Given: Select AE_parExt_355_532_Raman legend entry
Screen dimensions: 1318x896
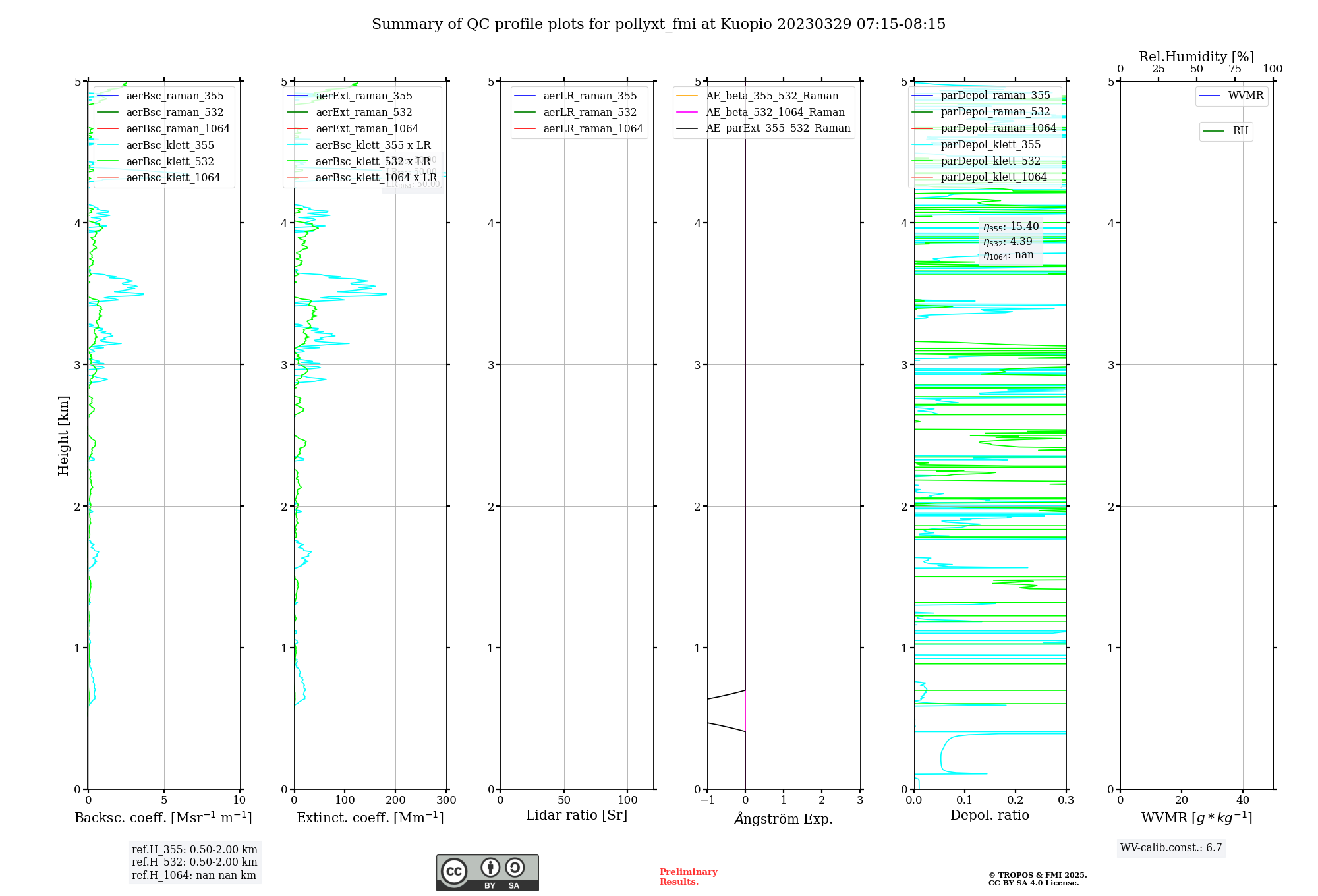Looking at the screenshot, I should pyautogui.click(x=763, y=128).
